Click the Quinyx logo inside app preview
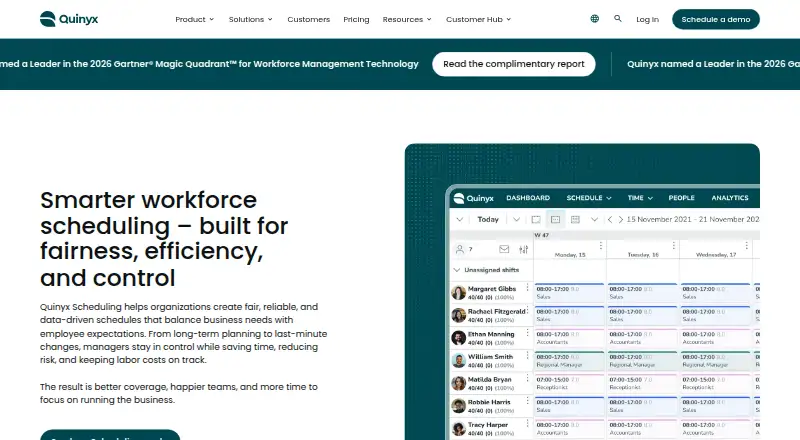Screen dimensions: 800x440 (473, 198)
